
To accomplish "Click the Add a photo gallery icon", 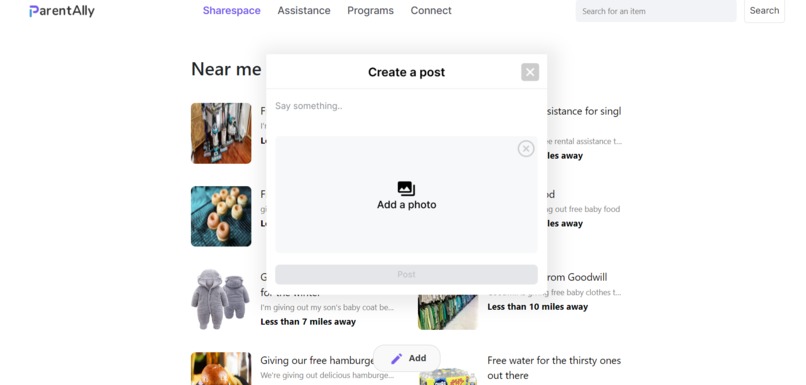I will point(406,189).
